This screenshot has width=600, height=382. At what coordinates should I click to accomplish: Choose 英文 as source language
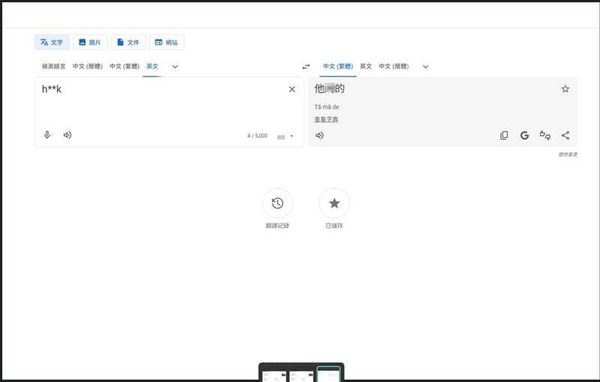pos(152,66)
